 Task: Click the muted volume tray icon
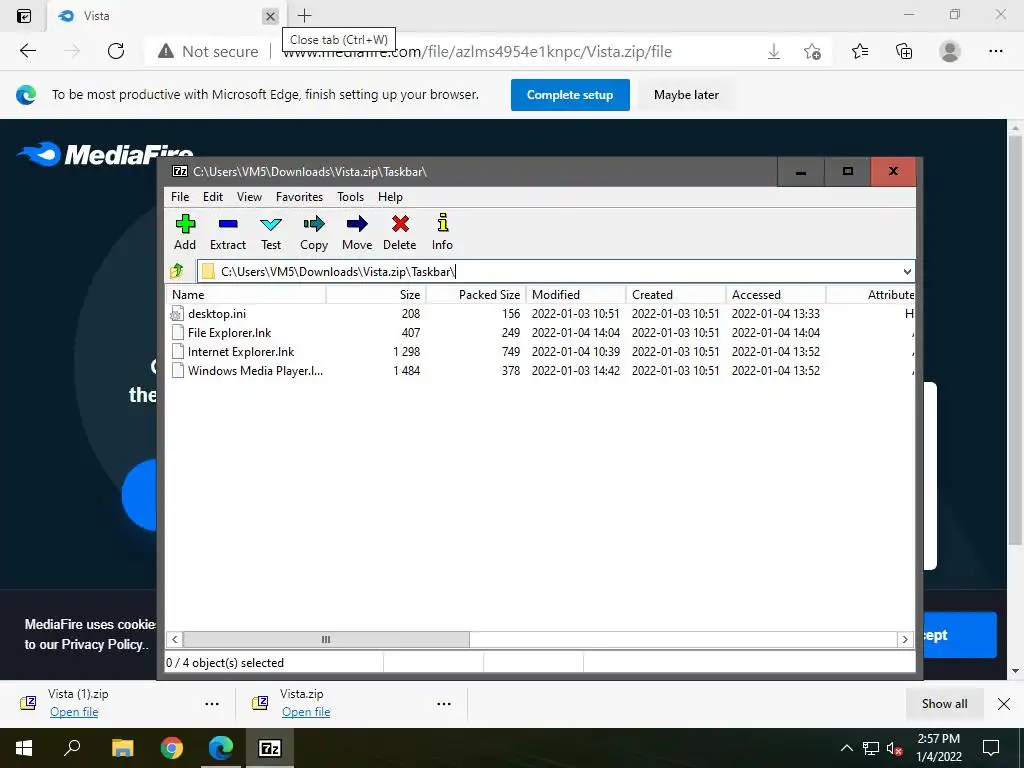click(x=895, y=748)
